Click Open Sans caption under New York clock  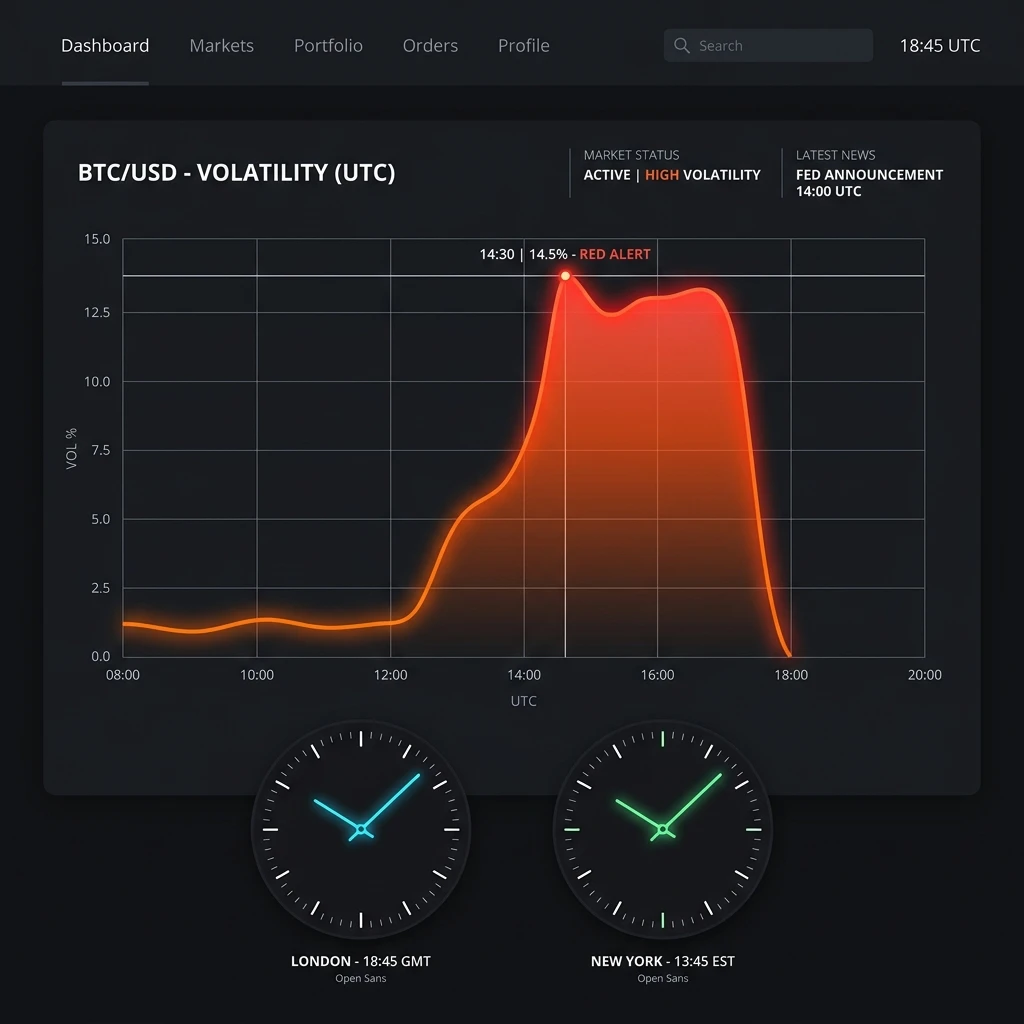(x=663, y=978)
